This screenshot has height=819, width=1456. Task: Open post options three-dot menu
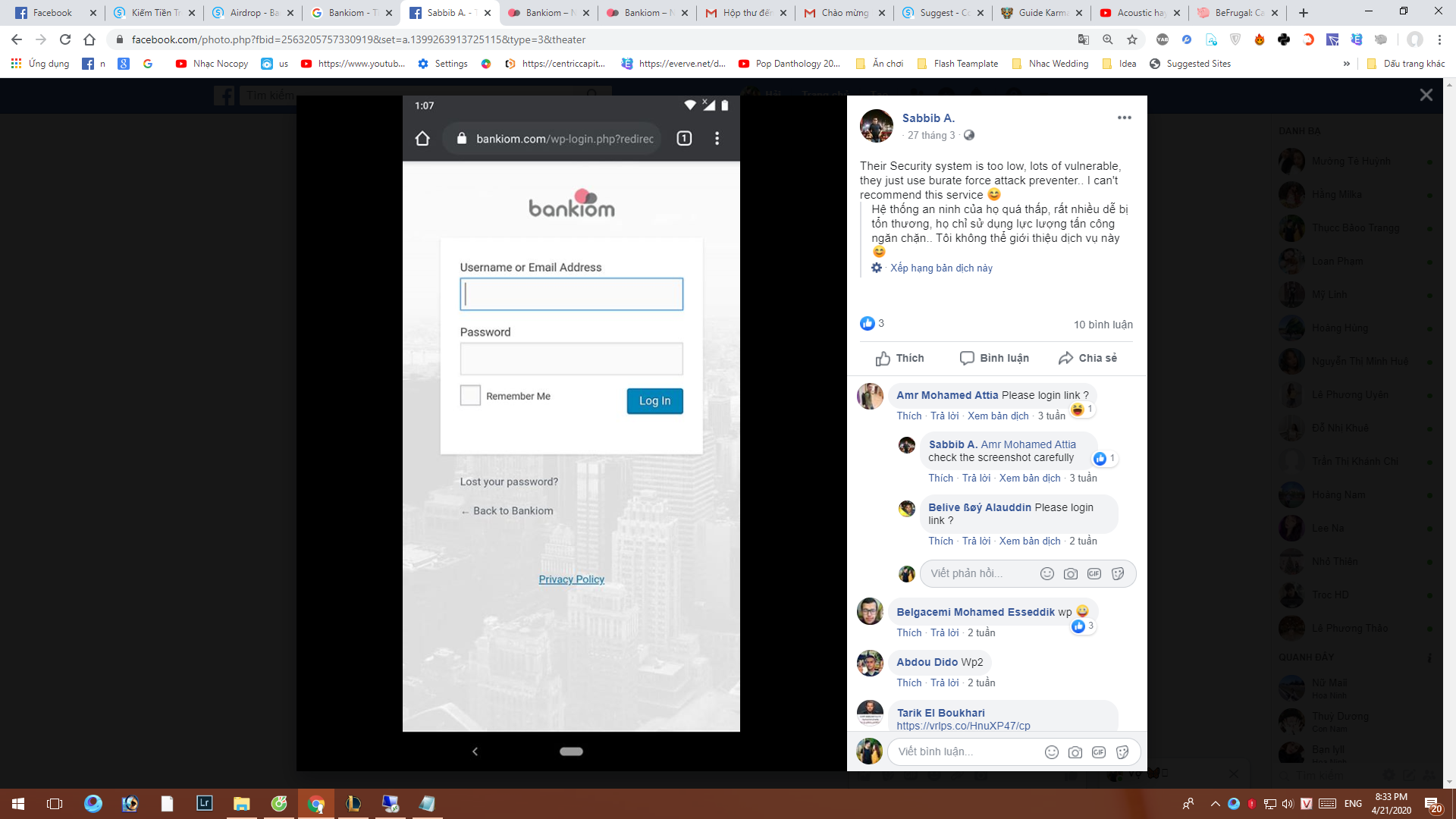tap(1124, 118)
